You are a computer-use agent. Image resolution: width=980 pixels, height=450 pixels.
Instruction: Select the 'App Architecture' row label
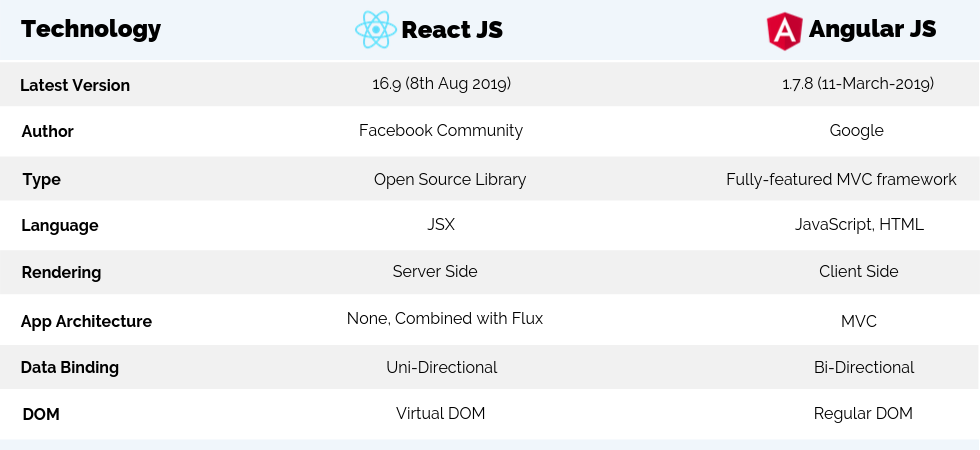86,321
